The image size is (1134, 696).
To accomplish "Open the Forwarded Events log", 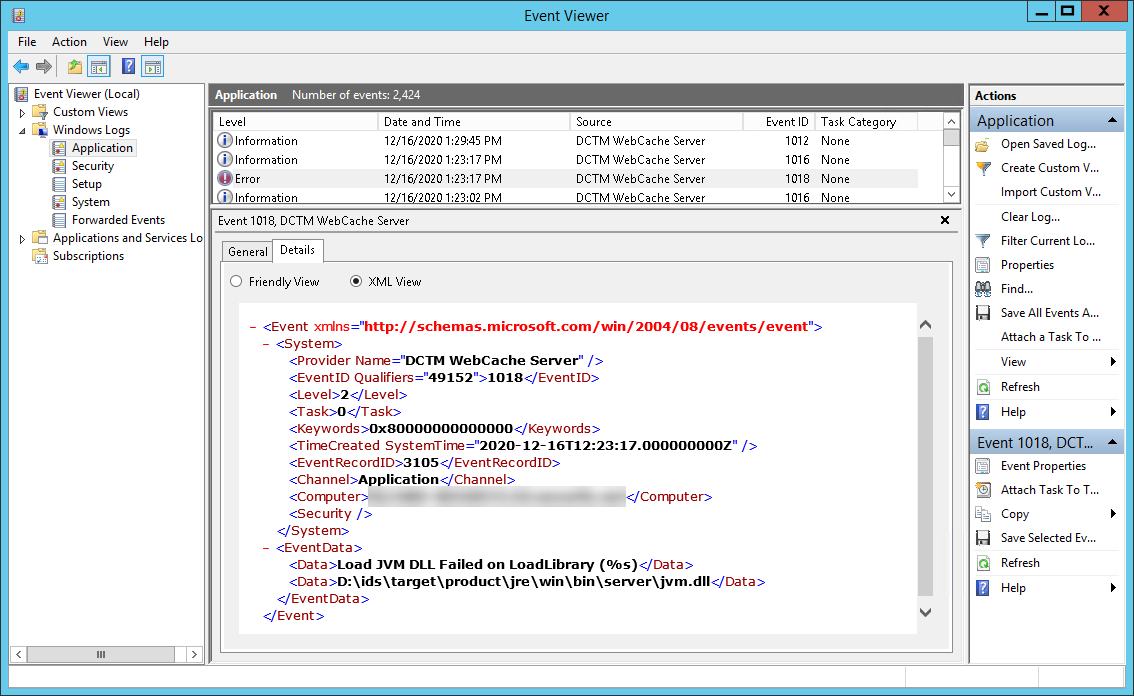I will point(118,220).
